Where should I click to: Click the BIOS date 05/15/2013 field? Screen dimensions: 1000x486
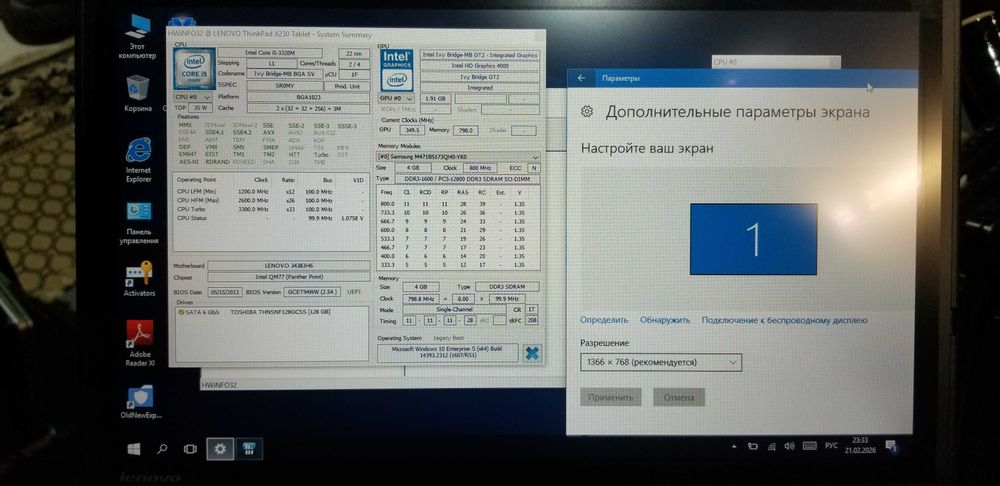pyautogui.click(x=224, y=291)
